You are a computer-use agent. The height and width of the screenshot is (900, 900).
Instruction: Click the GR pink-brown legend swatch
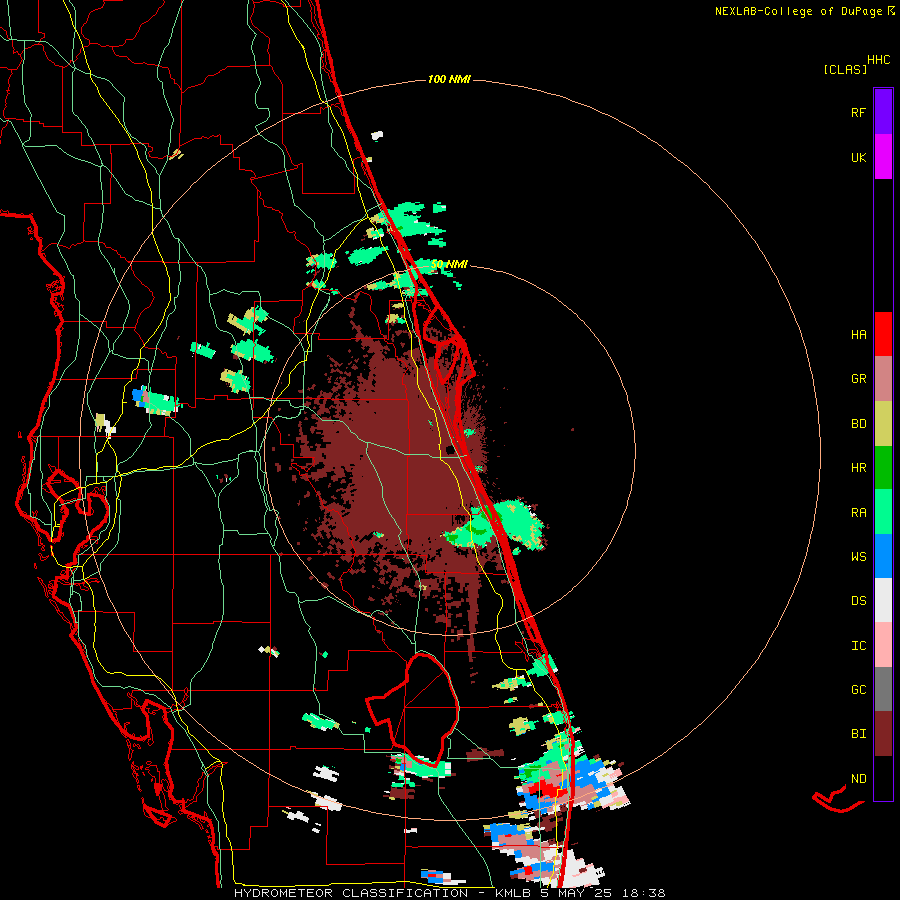[x=883, y=379]
